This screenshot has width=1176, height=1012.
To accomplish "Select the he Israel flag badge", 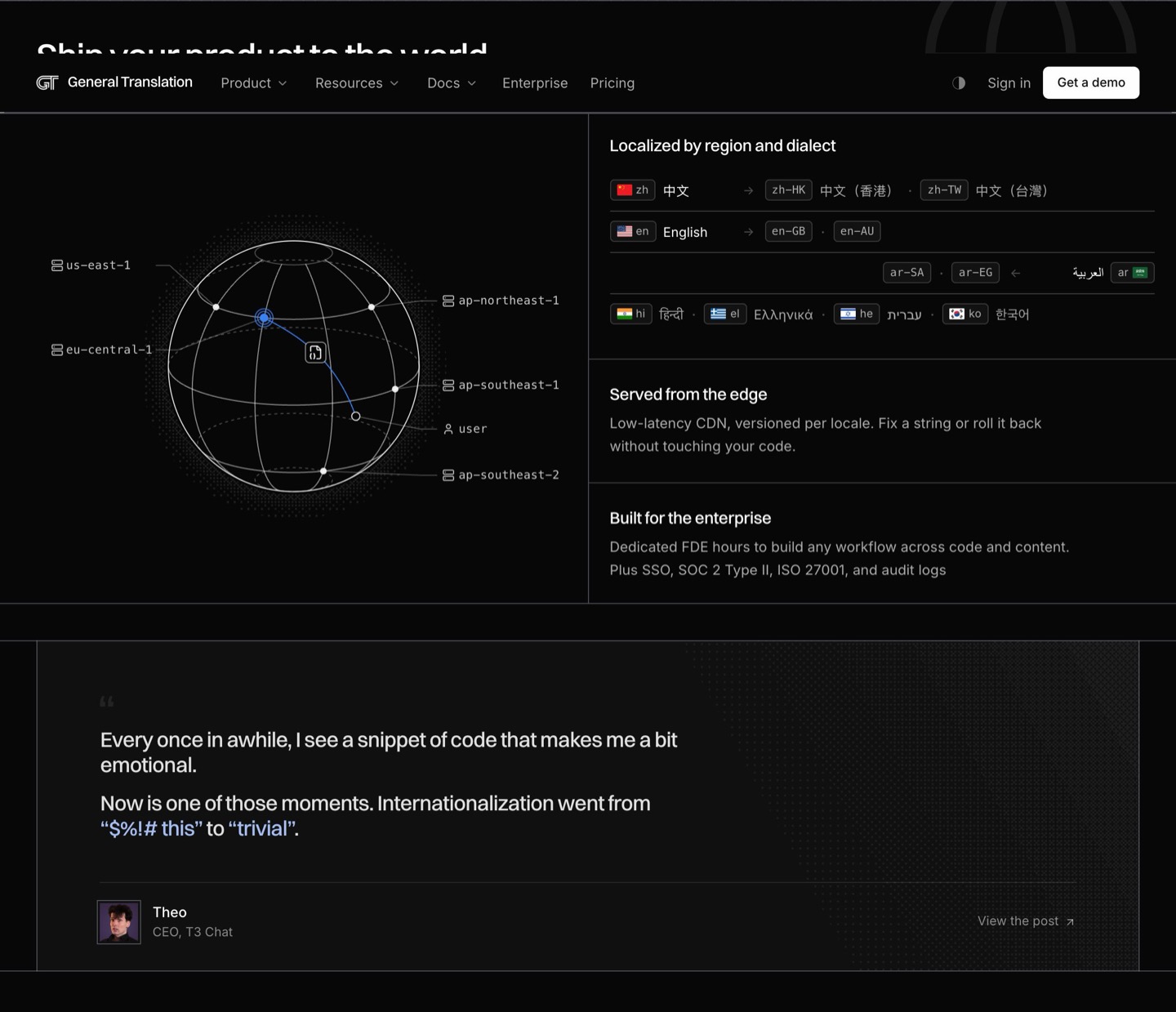I will 857,314.
